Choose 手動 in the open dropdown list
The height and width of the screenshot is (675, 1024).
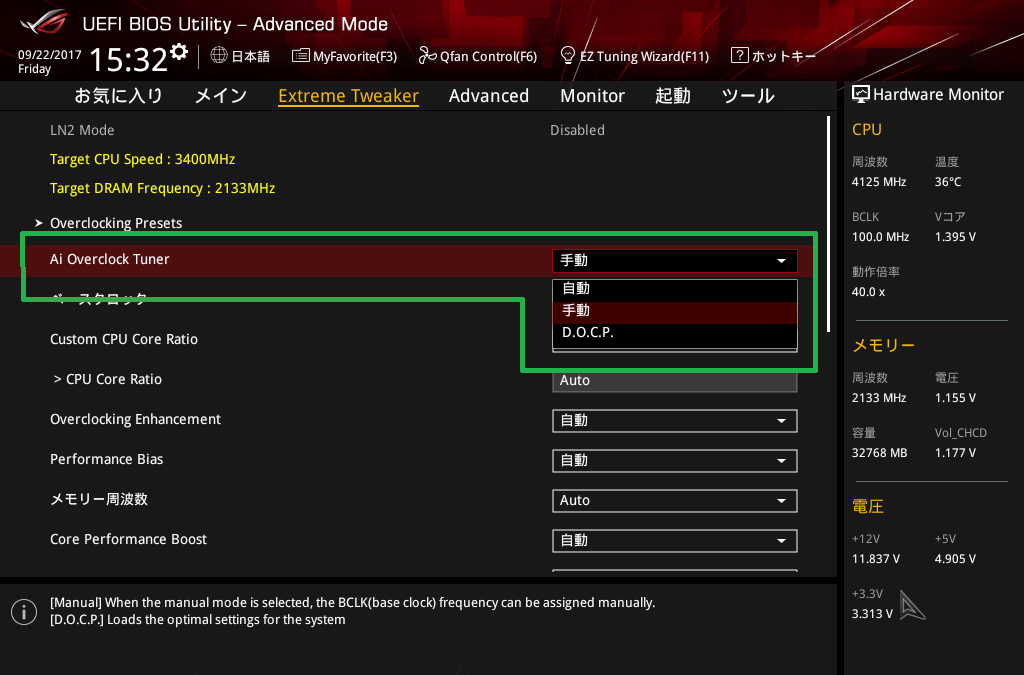[x=675, y=311]
